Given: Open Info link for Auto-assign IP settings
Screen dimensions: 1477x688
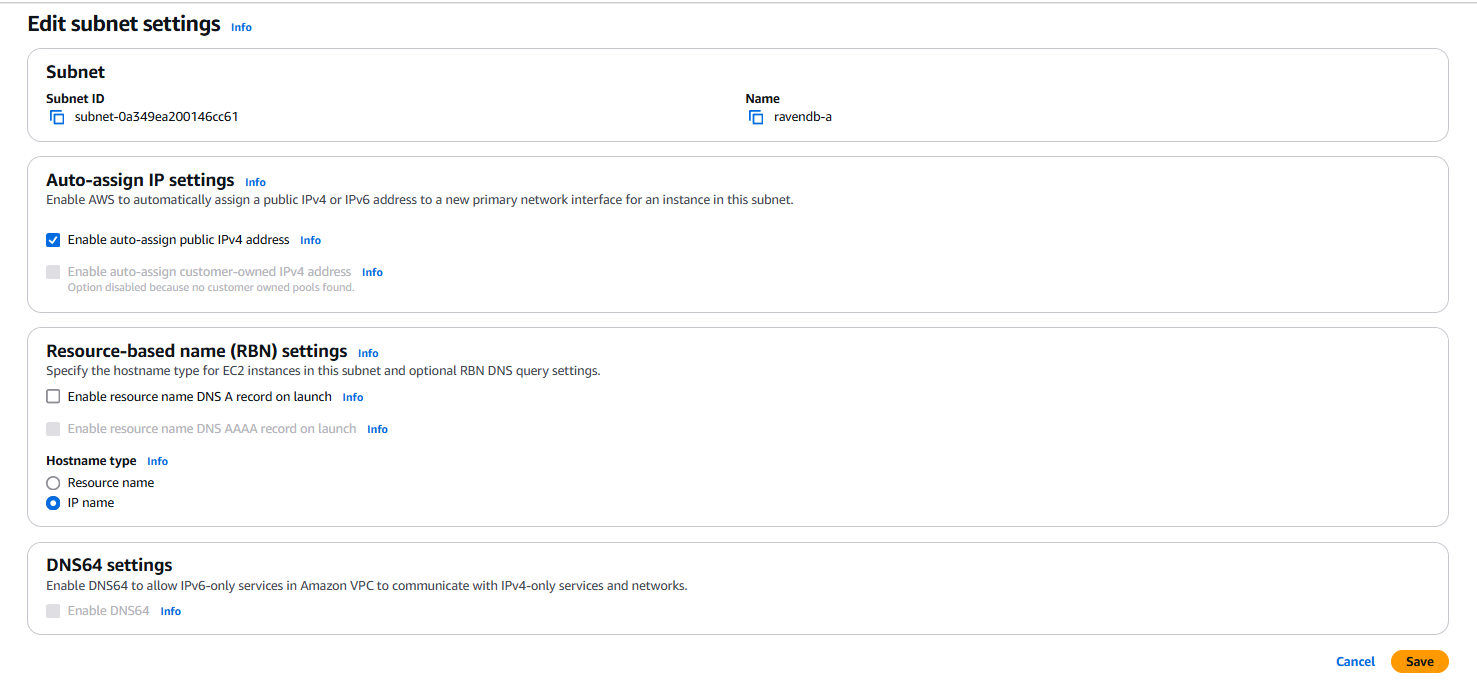Looking at the screenshot, I should [x=255, y=183].
